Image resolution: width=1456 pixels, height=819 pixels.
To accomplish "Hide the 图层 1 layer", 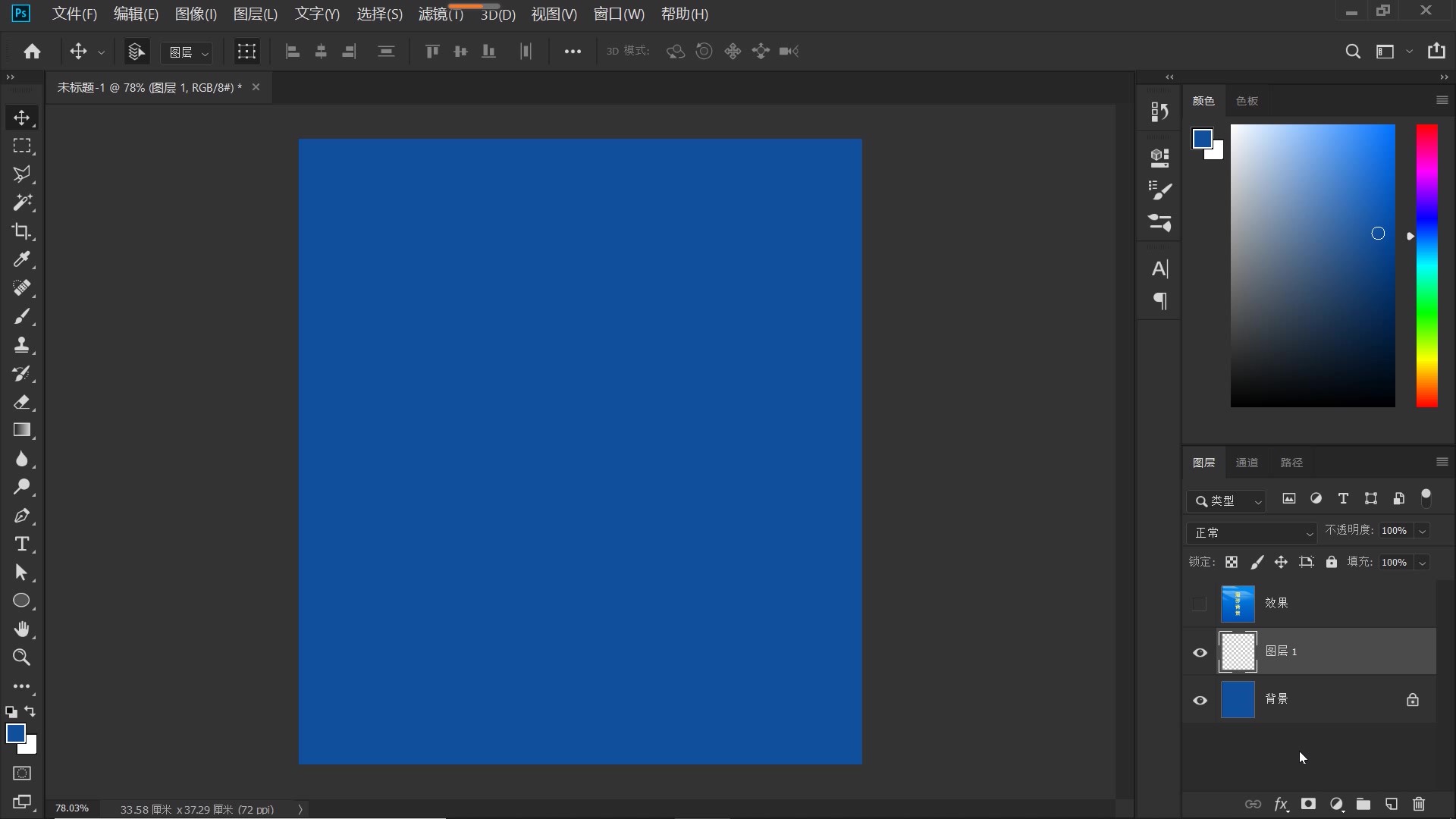I will tap(1200, 652).
